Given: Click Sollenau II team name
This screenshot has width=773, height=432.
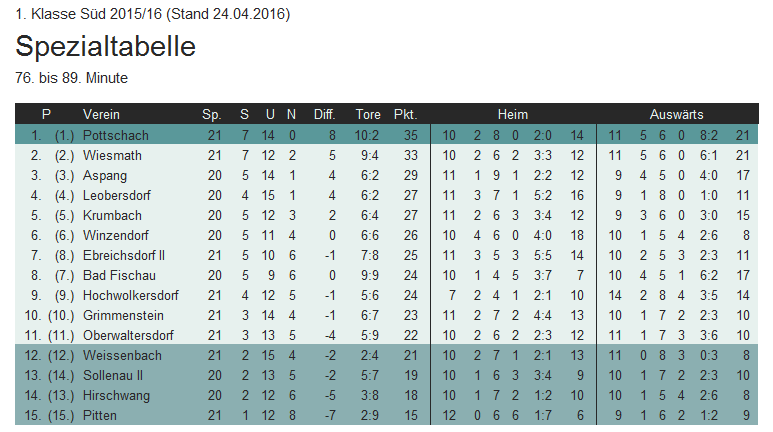Looking at the screenshot, I should 113,375.
